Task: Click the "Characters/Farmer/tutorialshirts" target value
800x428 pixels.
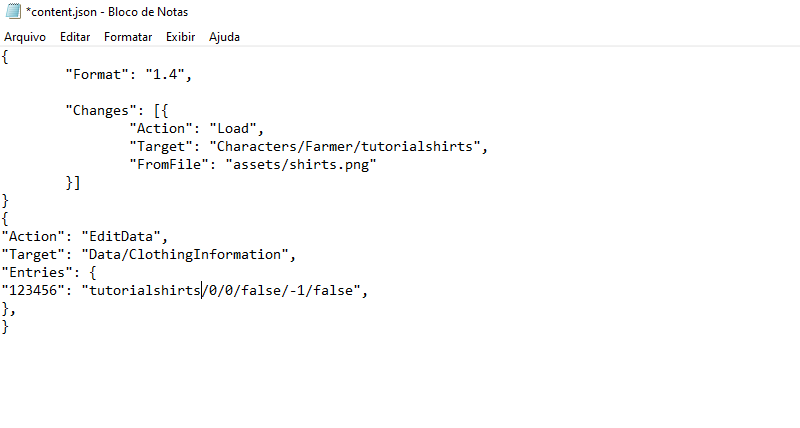Action: point(345,146)
